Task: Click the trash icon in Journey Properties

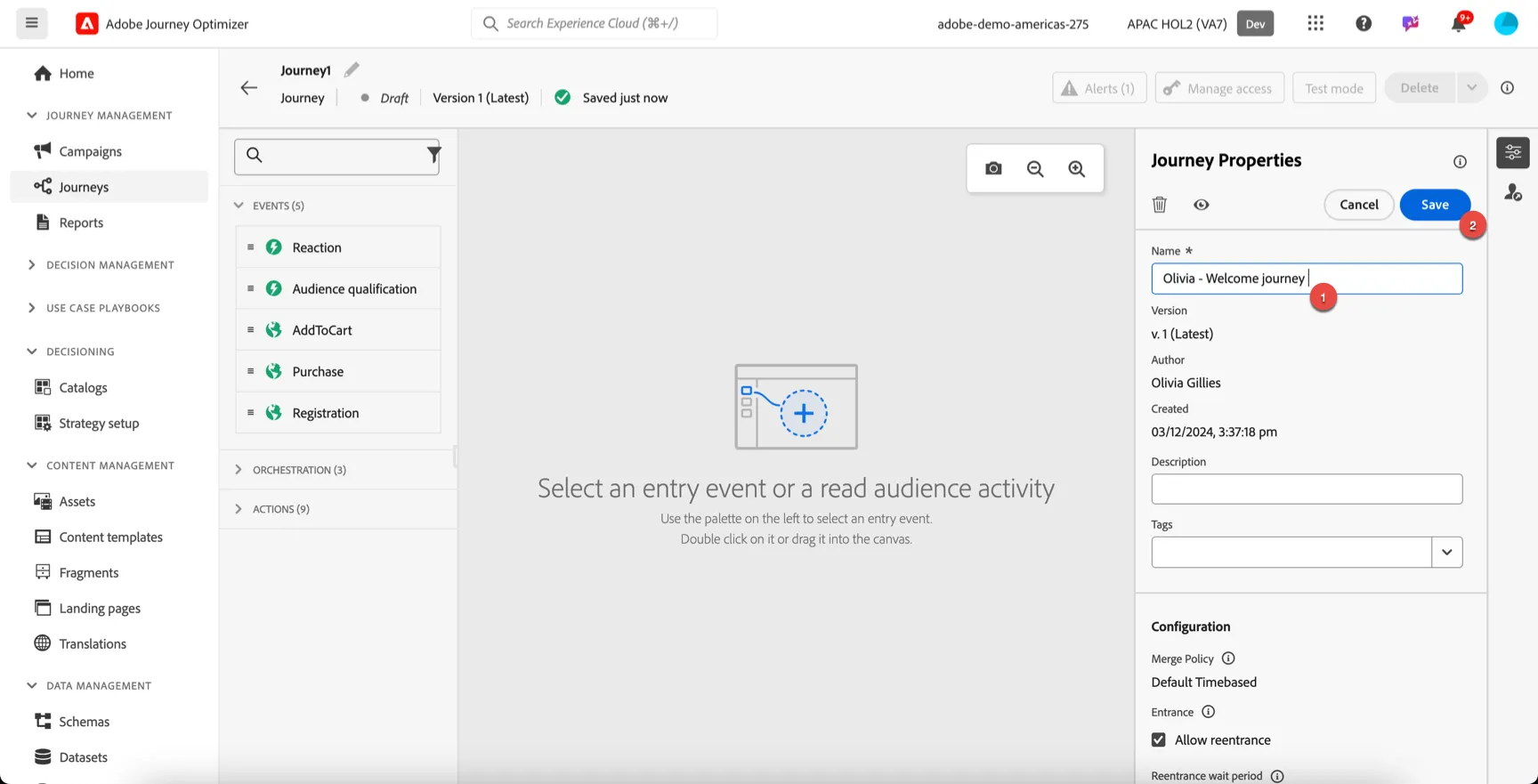Action: tap(1159, 205)
